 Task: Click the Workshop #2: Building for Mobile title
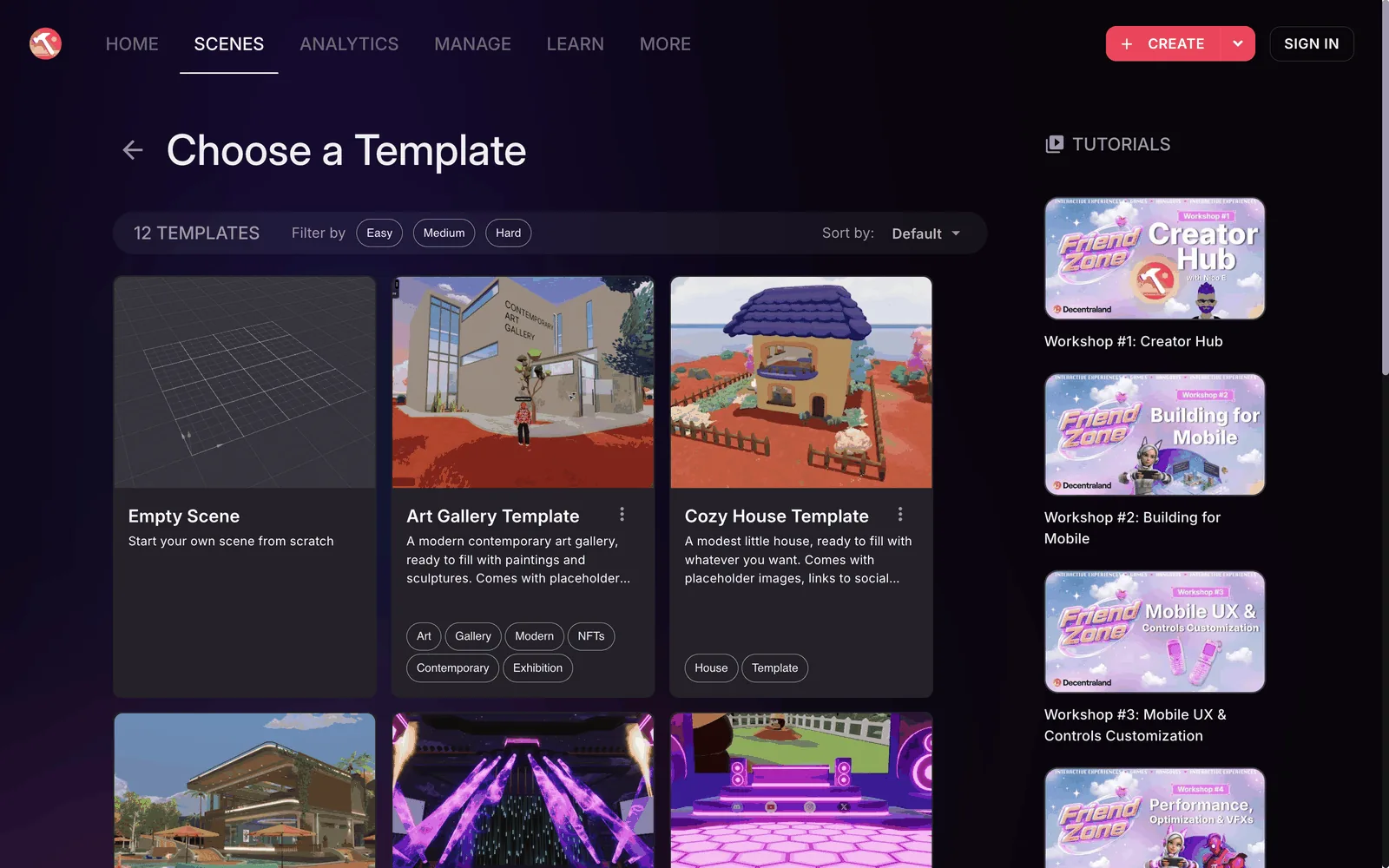coord(1132,528)
